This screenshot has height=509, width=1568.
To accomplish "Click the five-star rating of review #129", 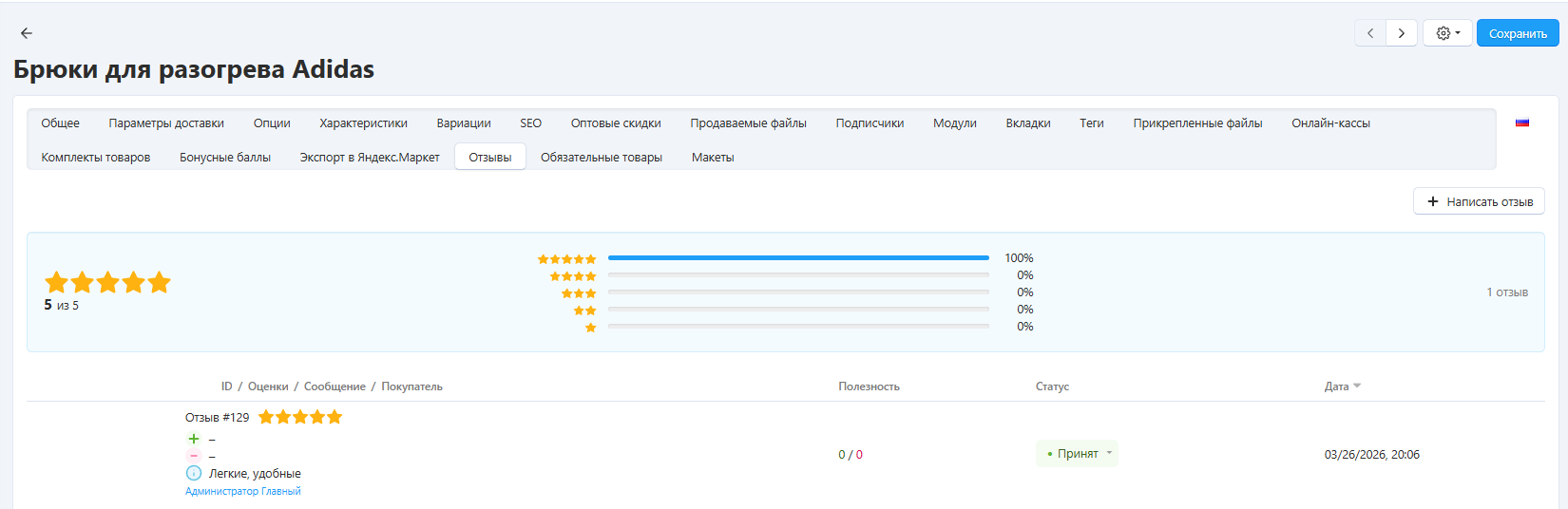I will [x=299, y=417].
